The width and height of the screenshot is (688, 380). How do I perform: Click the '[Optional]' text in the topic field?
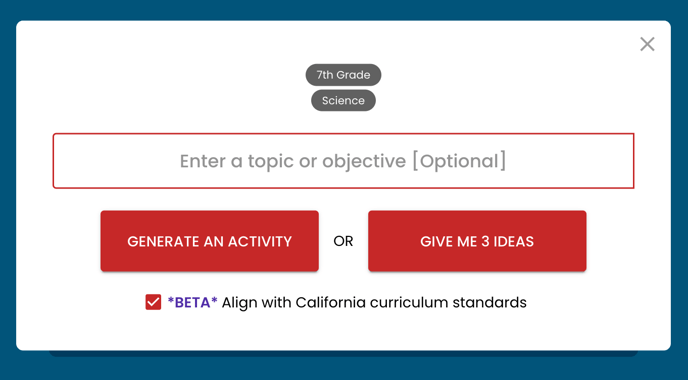coord(459,161)
